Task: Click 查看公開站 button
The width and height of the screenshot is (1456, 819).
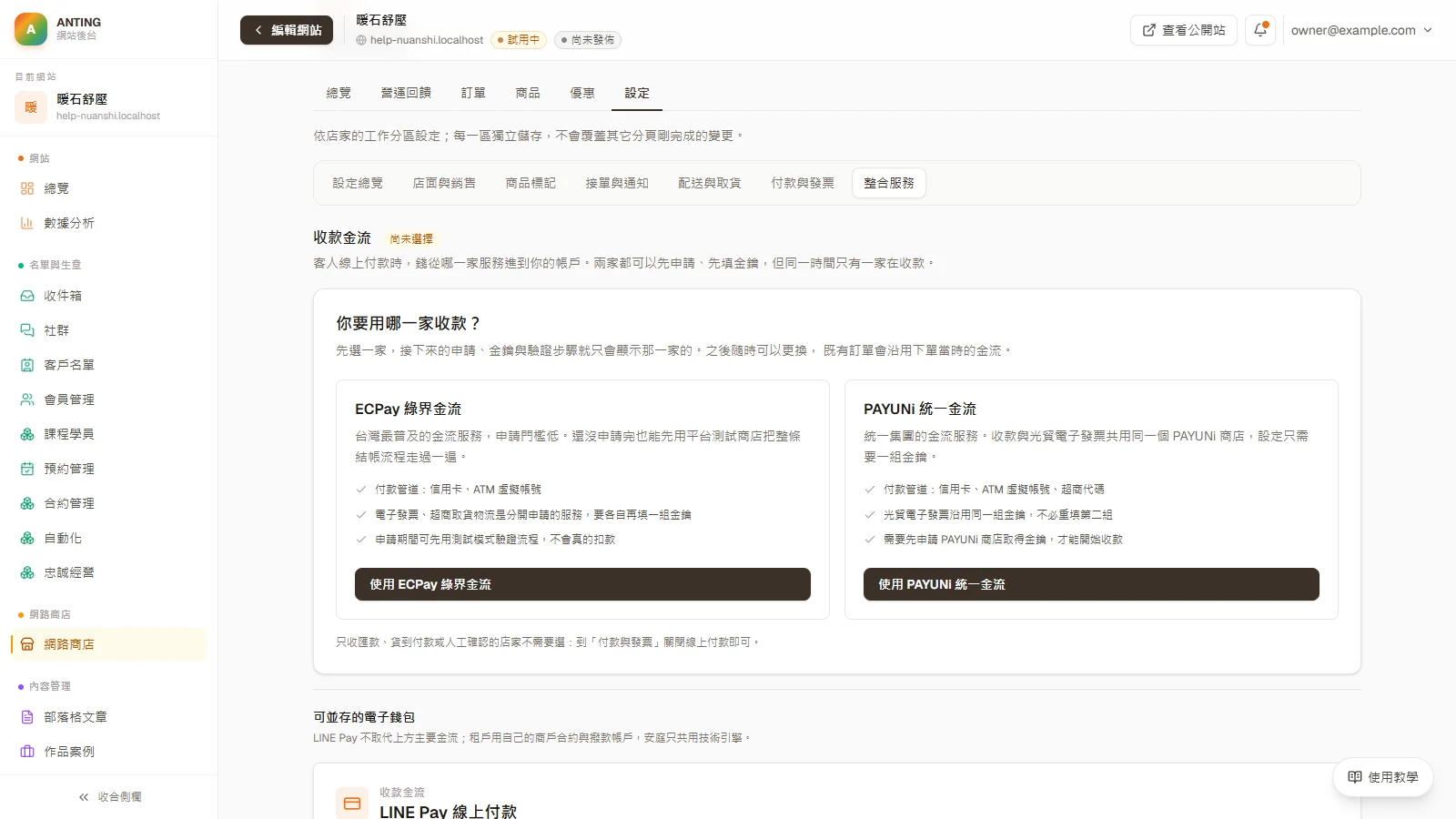Action: [1184, 30]
